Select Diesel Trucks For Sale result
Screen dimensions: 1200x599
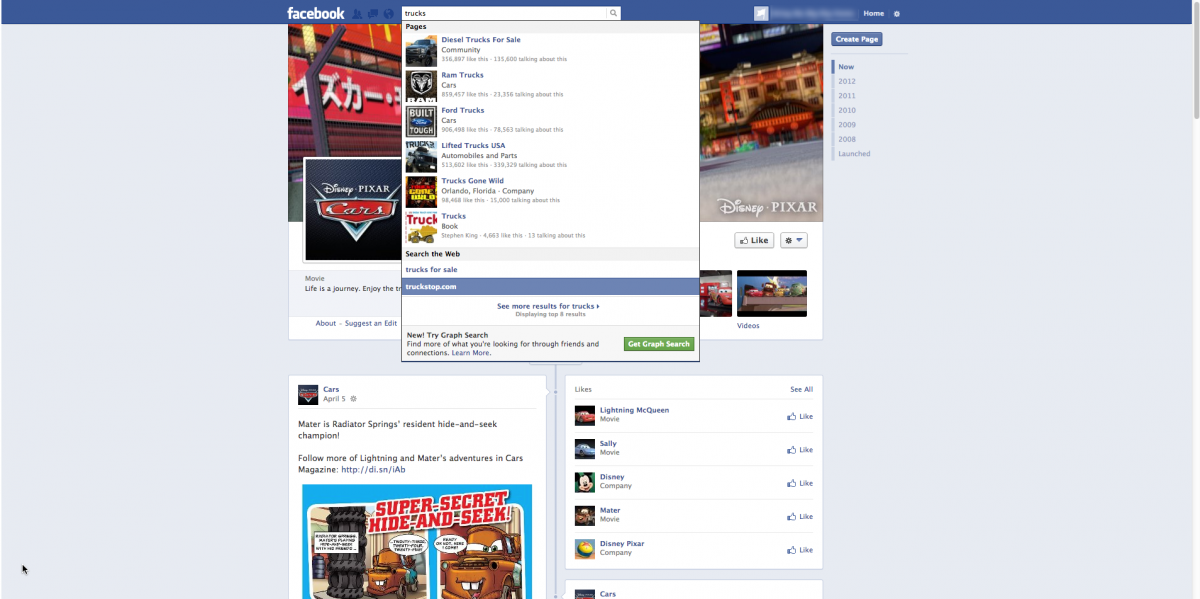pyautogui.click(x=550, y=51)
